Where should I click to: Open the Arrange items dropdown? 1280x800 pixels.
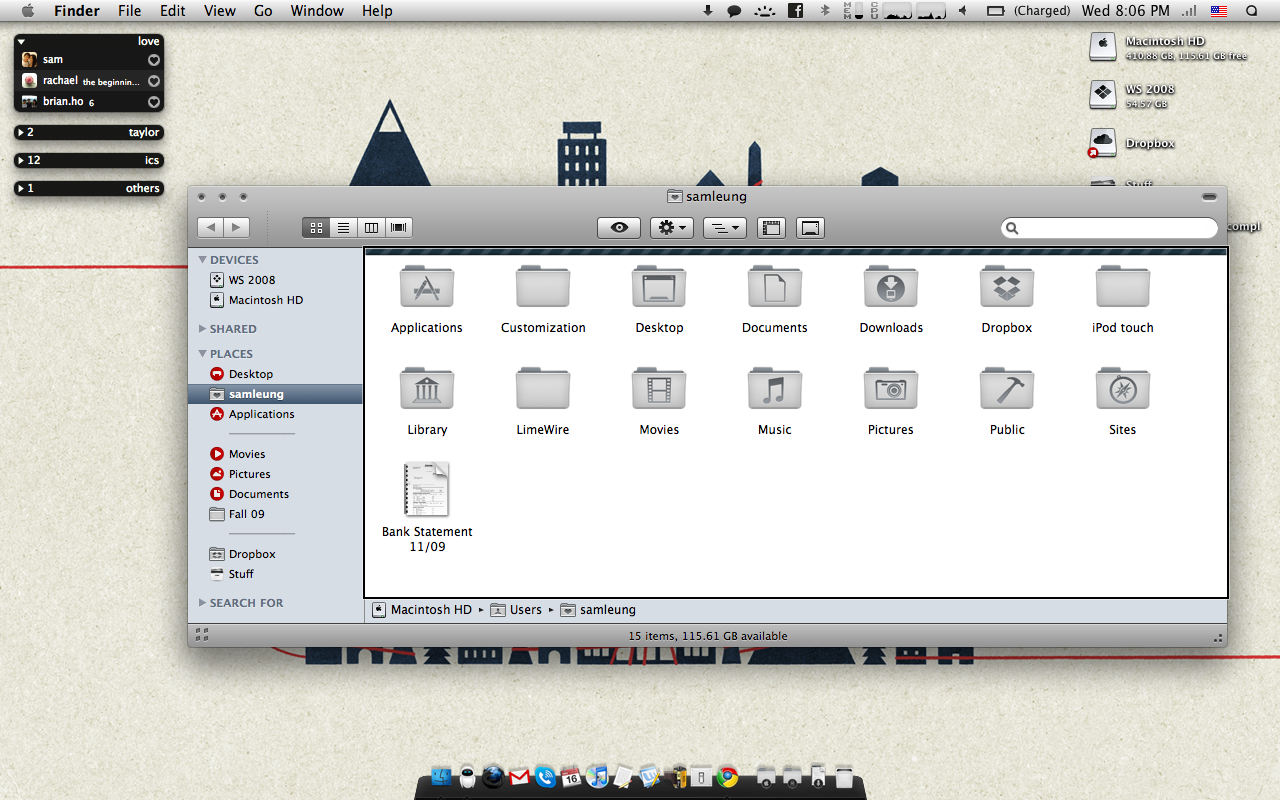pos(724,227)
